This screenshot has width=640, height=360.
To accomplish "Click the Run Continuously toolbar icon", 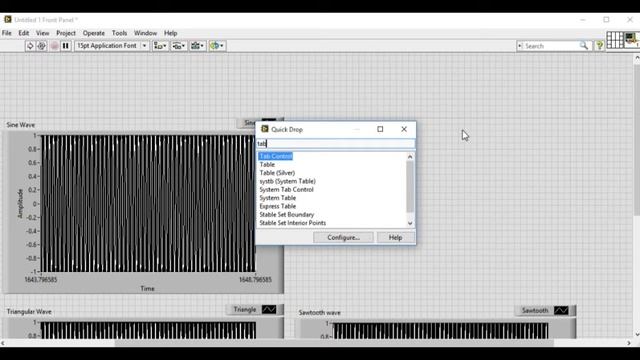I will click(x=41, y=46).
